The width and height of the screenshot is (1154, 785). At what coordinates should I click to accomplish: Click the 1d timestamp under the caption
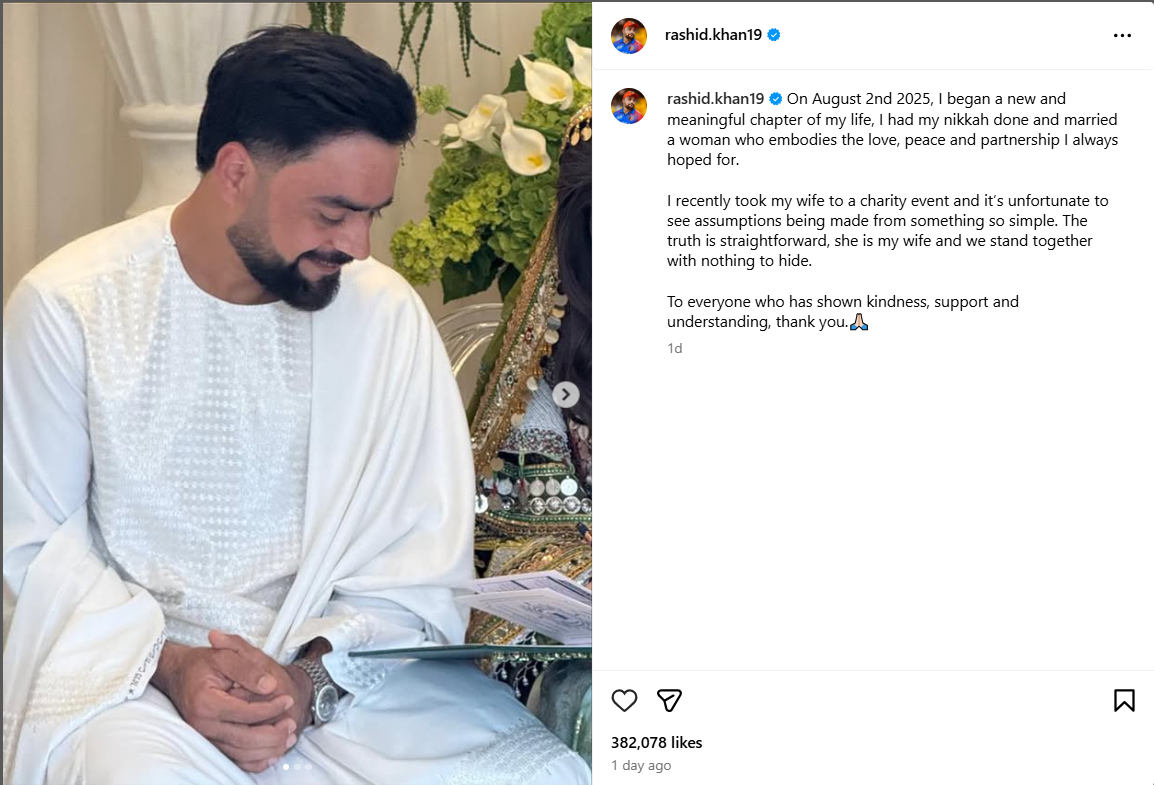[x=674, y=348]
